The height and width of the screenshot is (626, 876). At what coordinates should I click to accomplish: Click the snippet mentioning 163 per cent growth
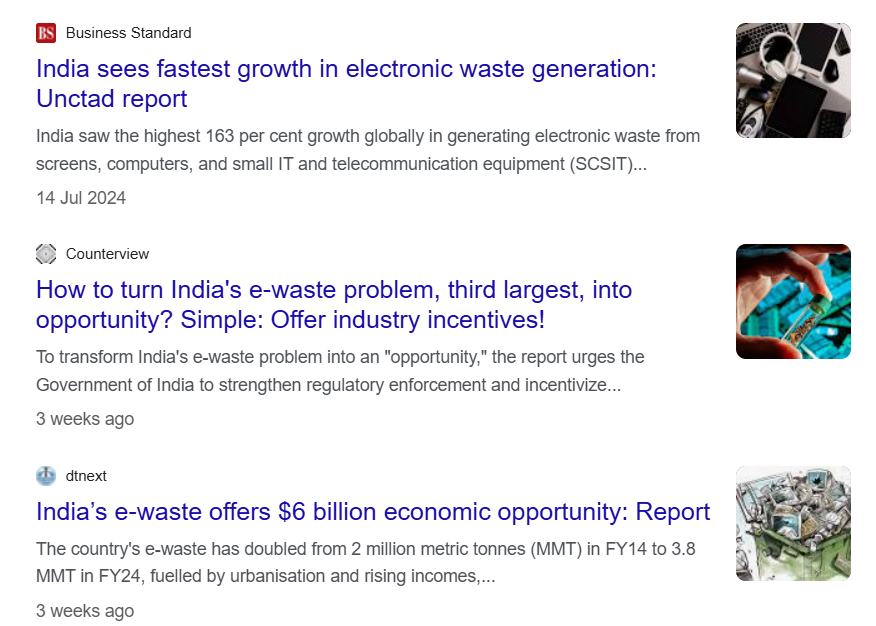(x=368, y=136)
